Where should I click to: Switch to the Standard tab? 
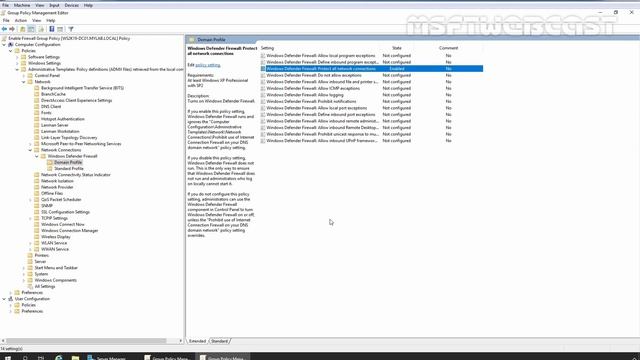pyautogui.click(x=220, y=341)
